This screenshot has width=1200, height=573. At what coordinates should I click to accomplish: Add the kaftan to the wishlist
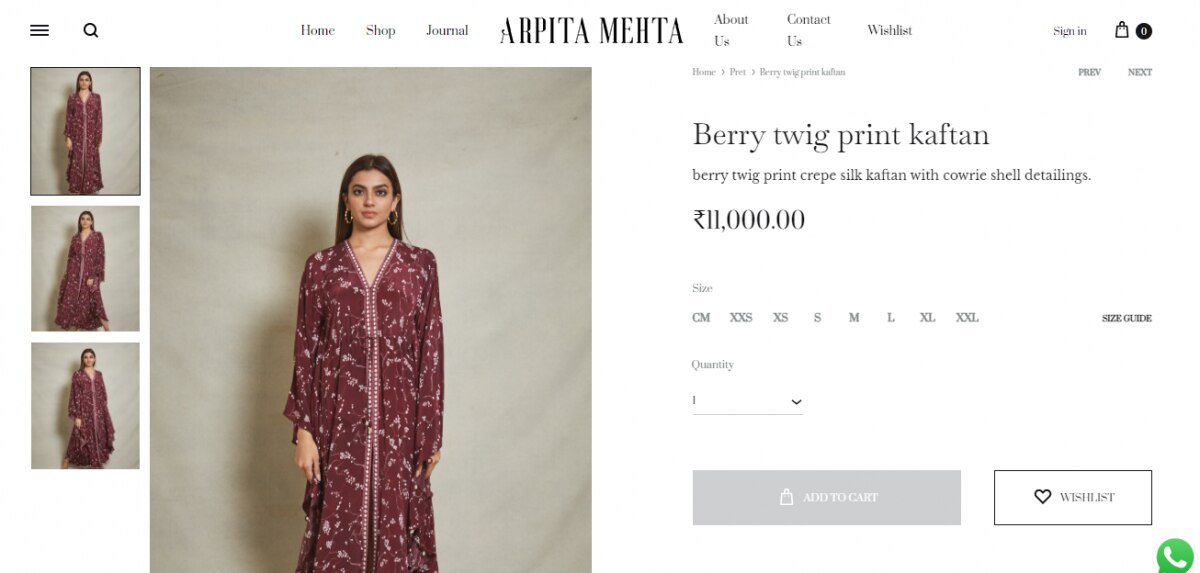(x=1072, y=497)
